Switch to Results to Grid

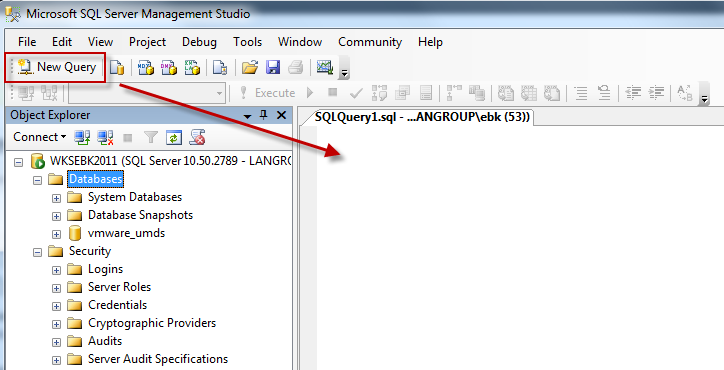(x=529, y=93)
